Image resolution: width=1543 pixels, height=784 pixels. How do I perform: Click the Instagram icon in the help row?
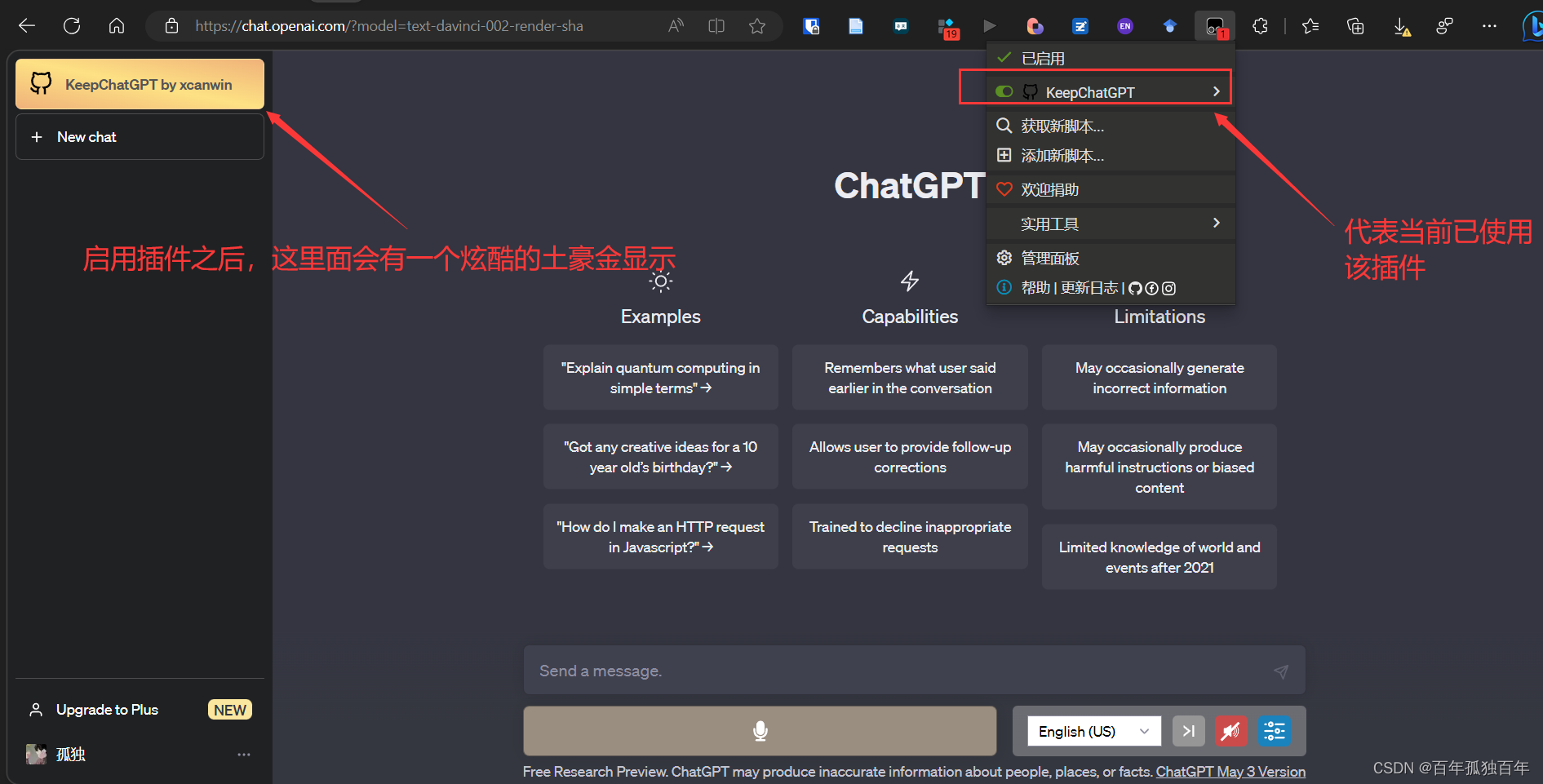click(x=1168, y=288)
